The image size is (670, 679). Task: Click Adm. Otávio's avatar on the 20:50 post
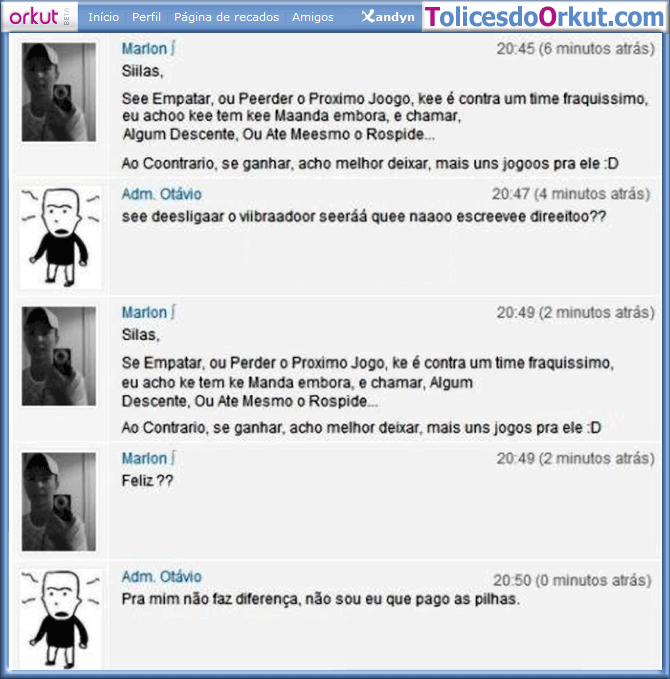pos(61,620)
